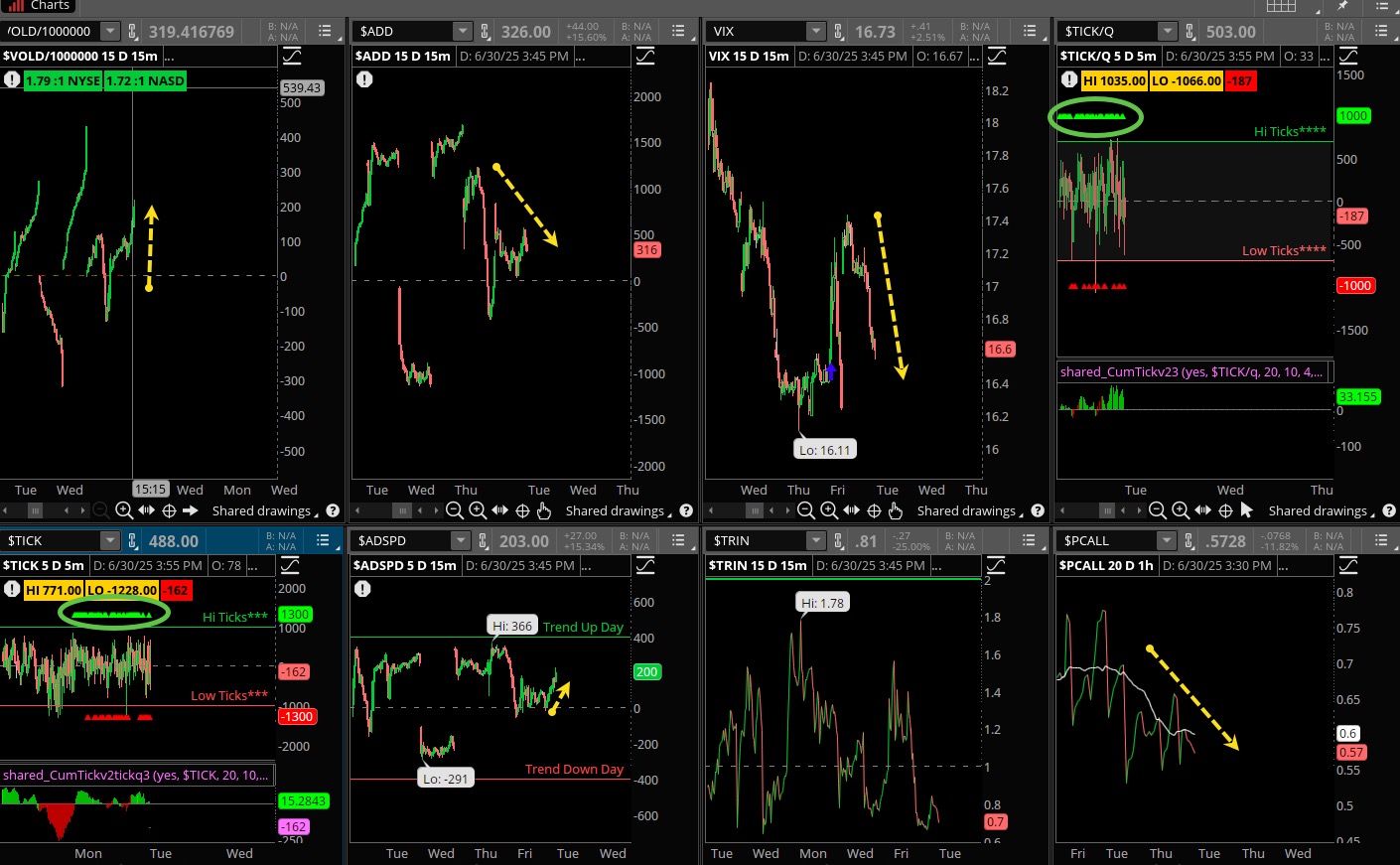The width and height of the screenshot is (1400, 865).
Task: Open symbol link chain for $ADD
Action: point(485,32)
